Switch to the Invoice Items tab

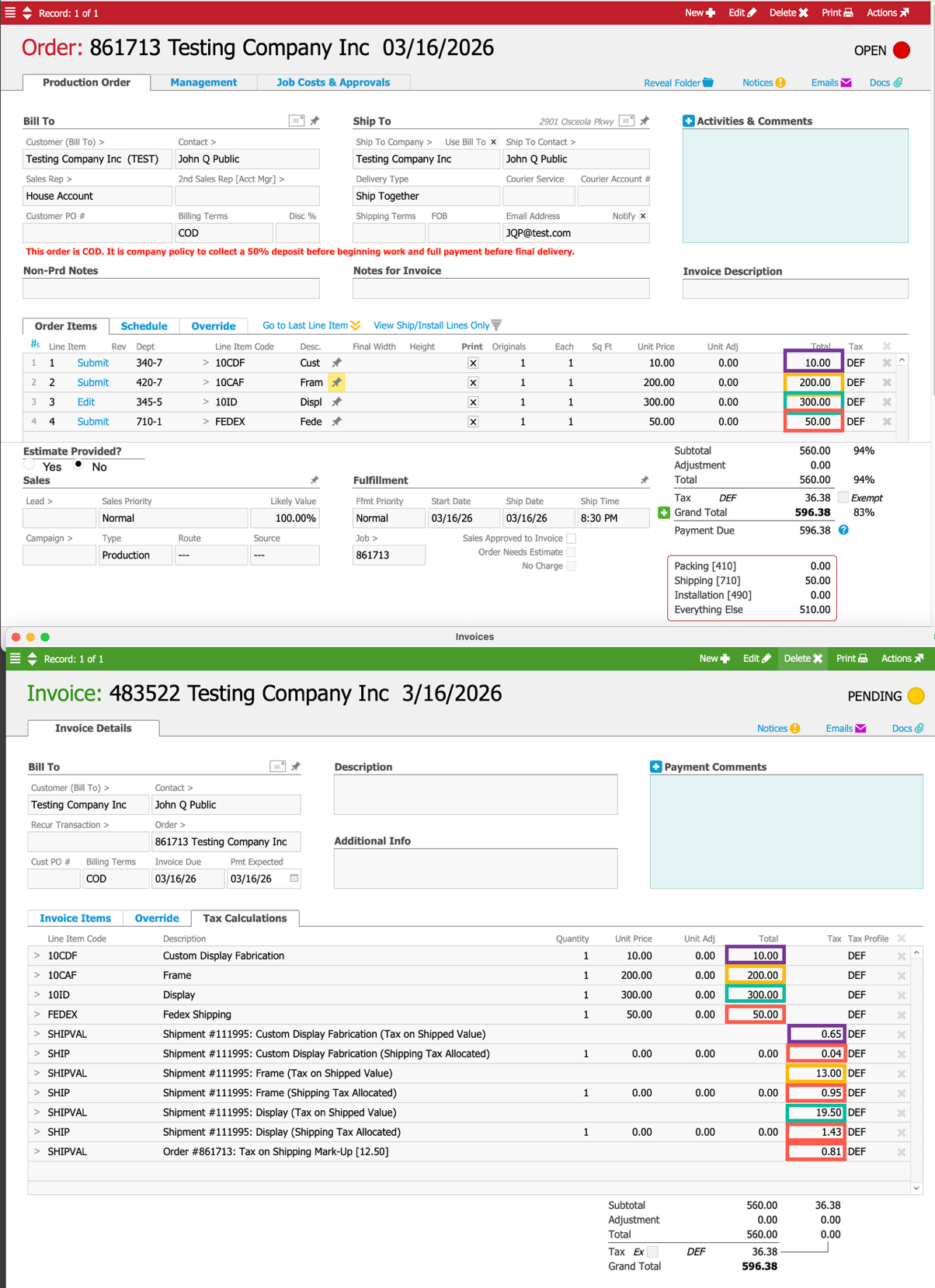click(75, 918)
